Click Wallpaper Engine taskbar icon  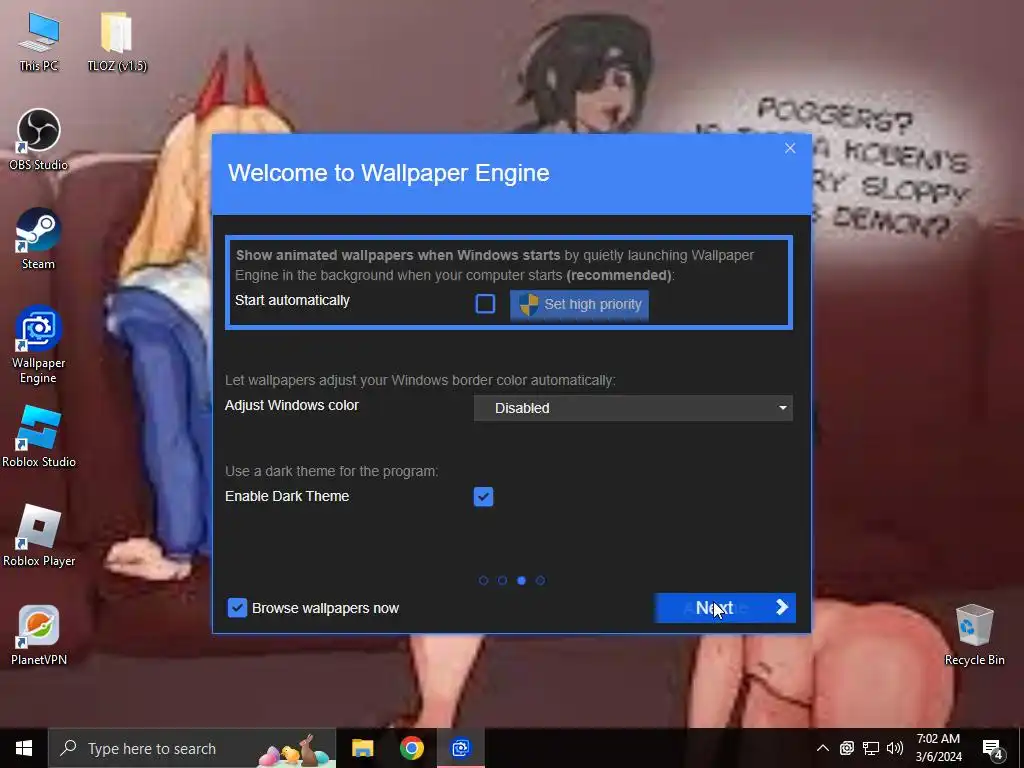point(461,748)
